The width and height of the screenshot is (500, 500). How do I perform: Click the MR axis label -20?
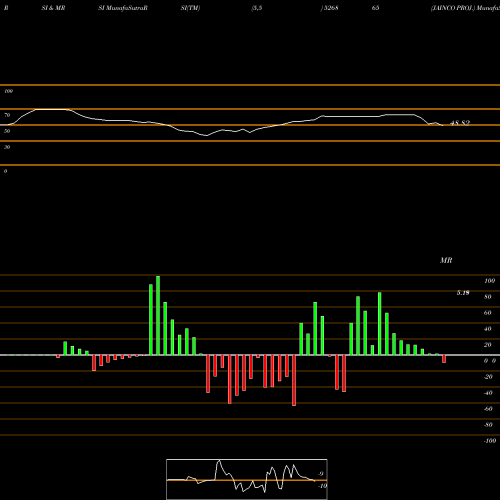pyautogui.click(x=488, y=377)
